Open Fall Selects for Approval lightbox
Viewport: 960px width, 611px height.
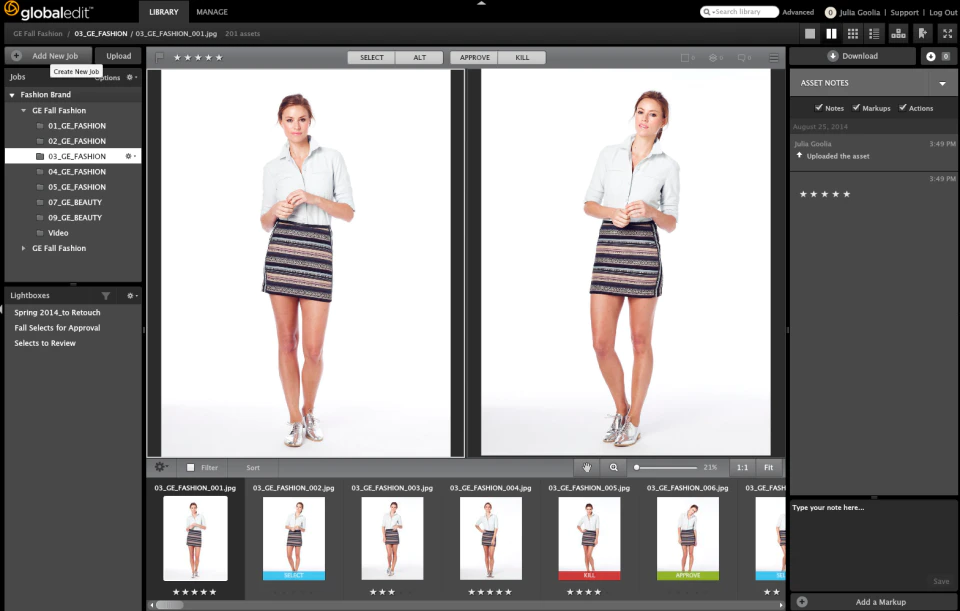[x=57, y=328]
